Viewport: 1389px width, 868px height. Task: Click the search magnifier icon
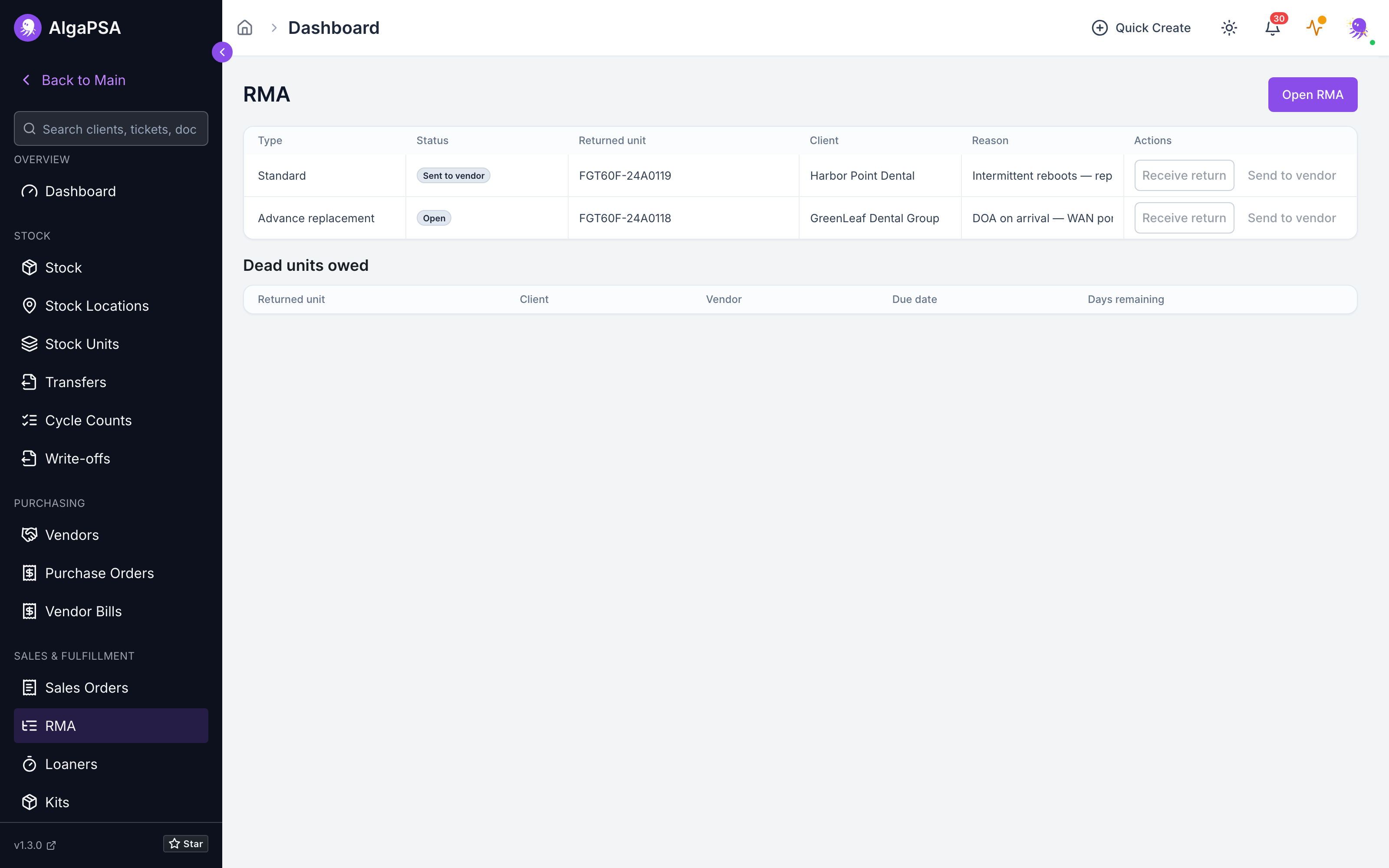pos(29,128)
